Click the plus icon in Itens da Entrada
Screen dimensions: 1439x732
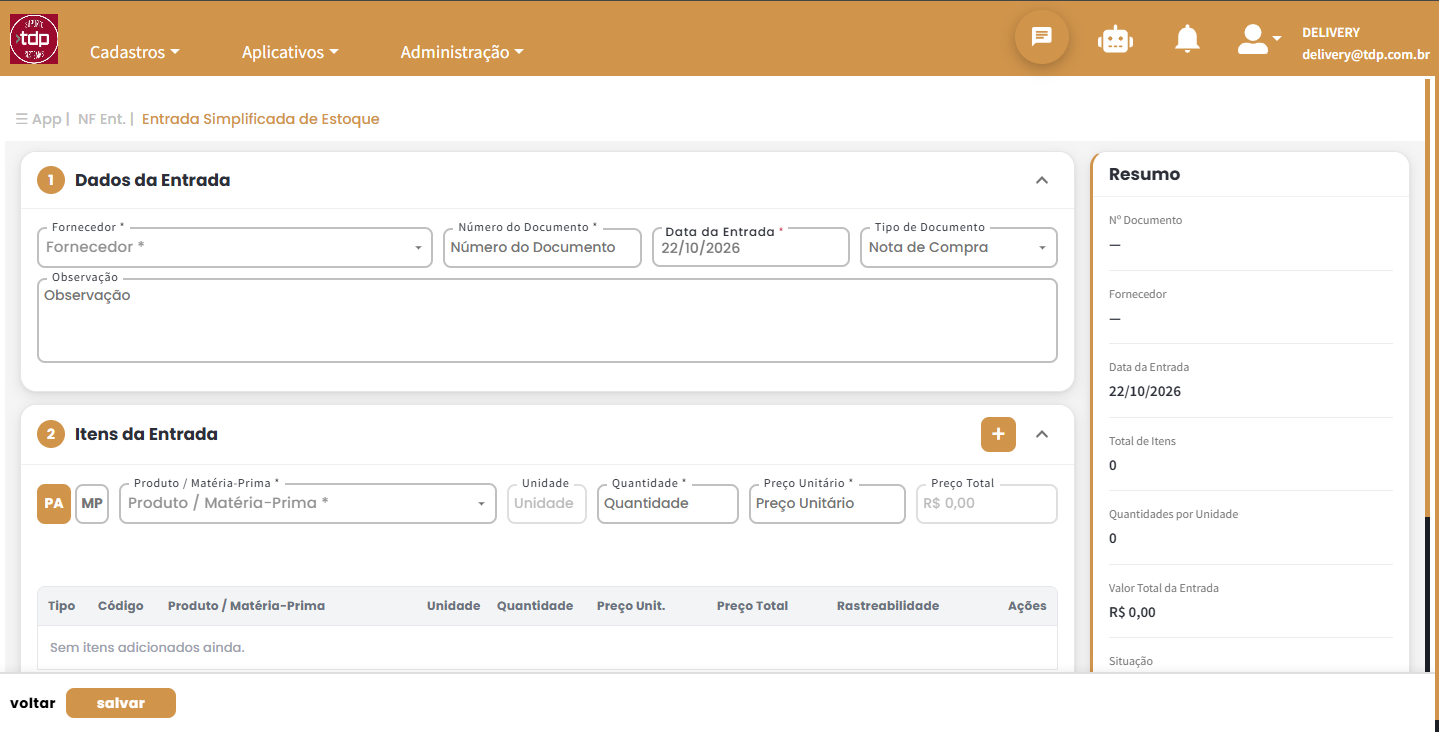coord(998,434)
